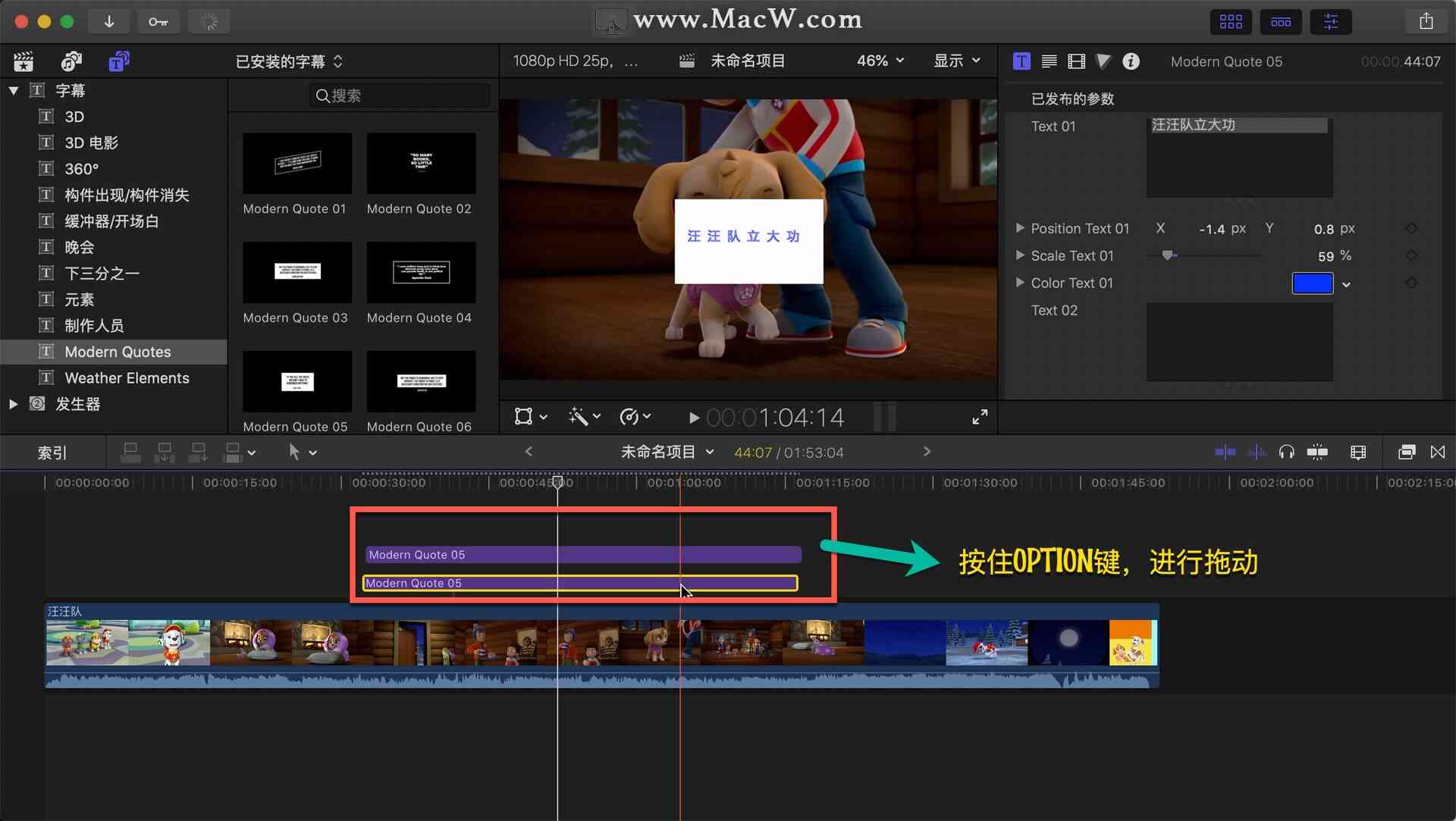Click the append clip icon
The width and height of the screenshot is (1456, 821).
198,453
